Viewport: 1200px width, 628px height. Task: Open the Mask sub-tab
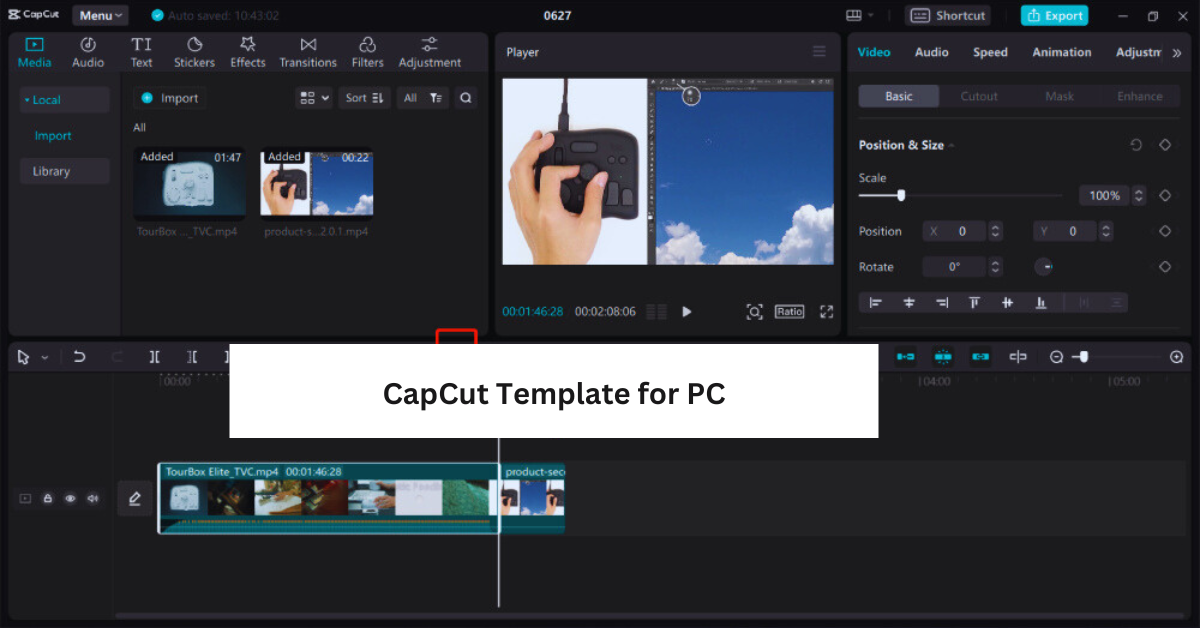(1059, 96)
